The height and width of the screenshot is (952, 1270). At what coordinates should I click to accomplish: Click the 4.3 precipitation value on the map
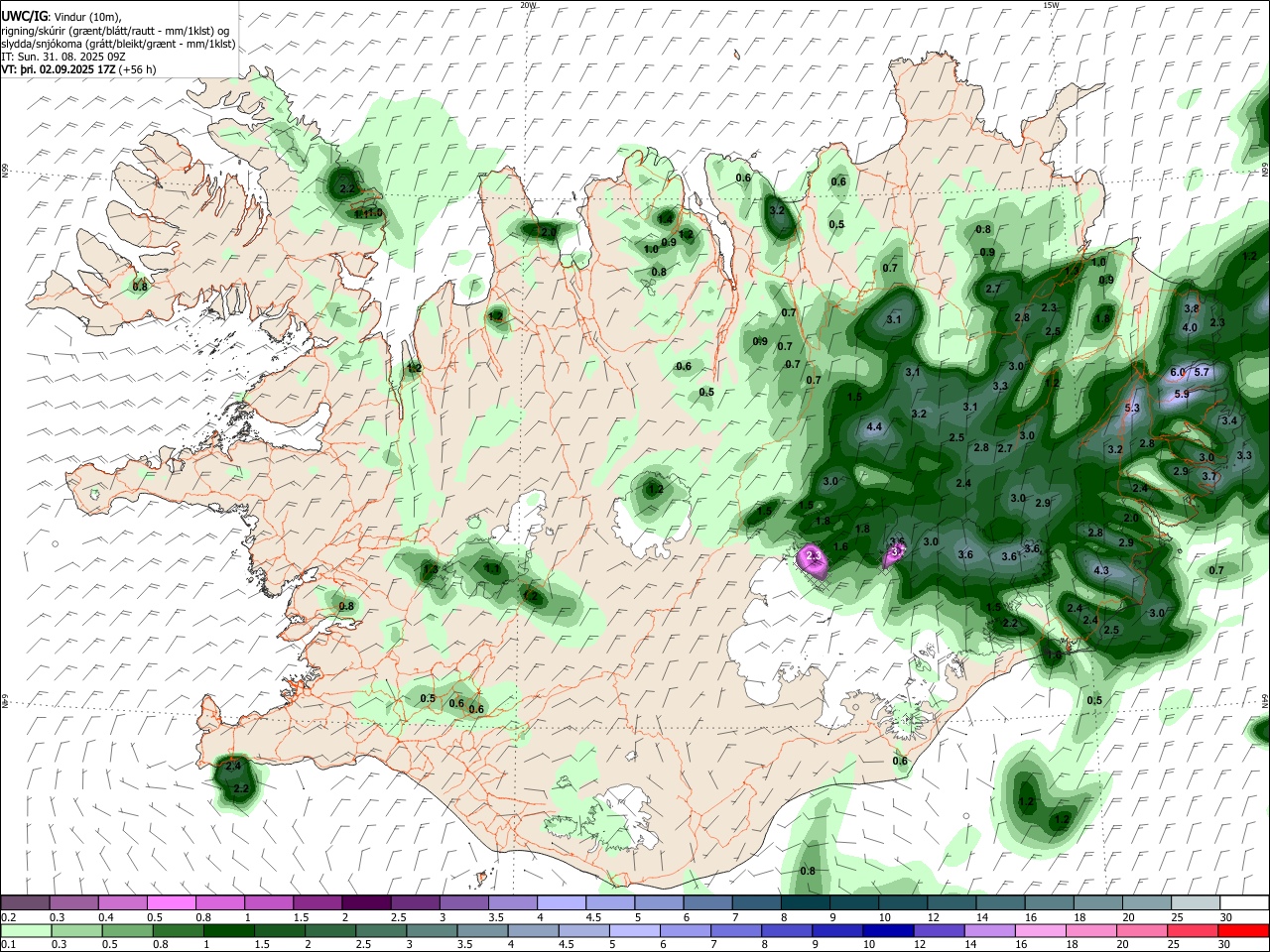coord(1100,570)
